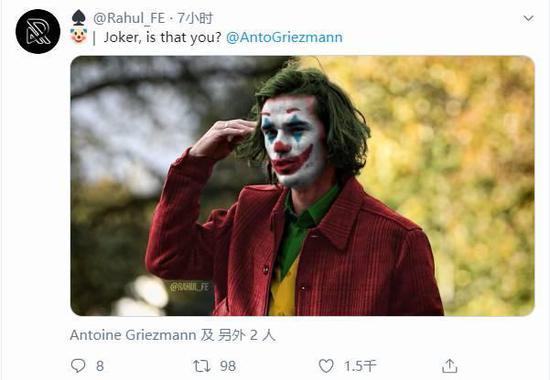Open the share upload icon
The image size is (550, 380).
(x=450, y=366)
